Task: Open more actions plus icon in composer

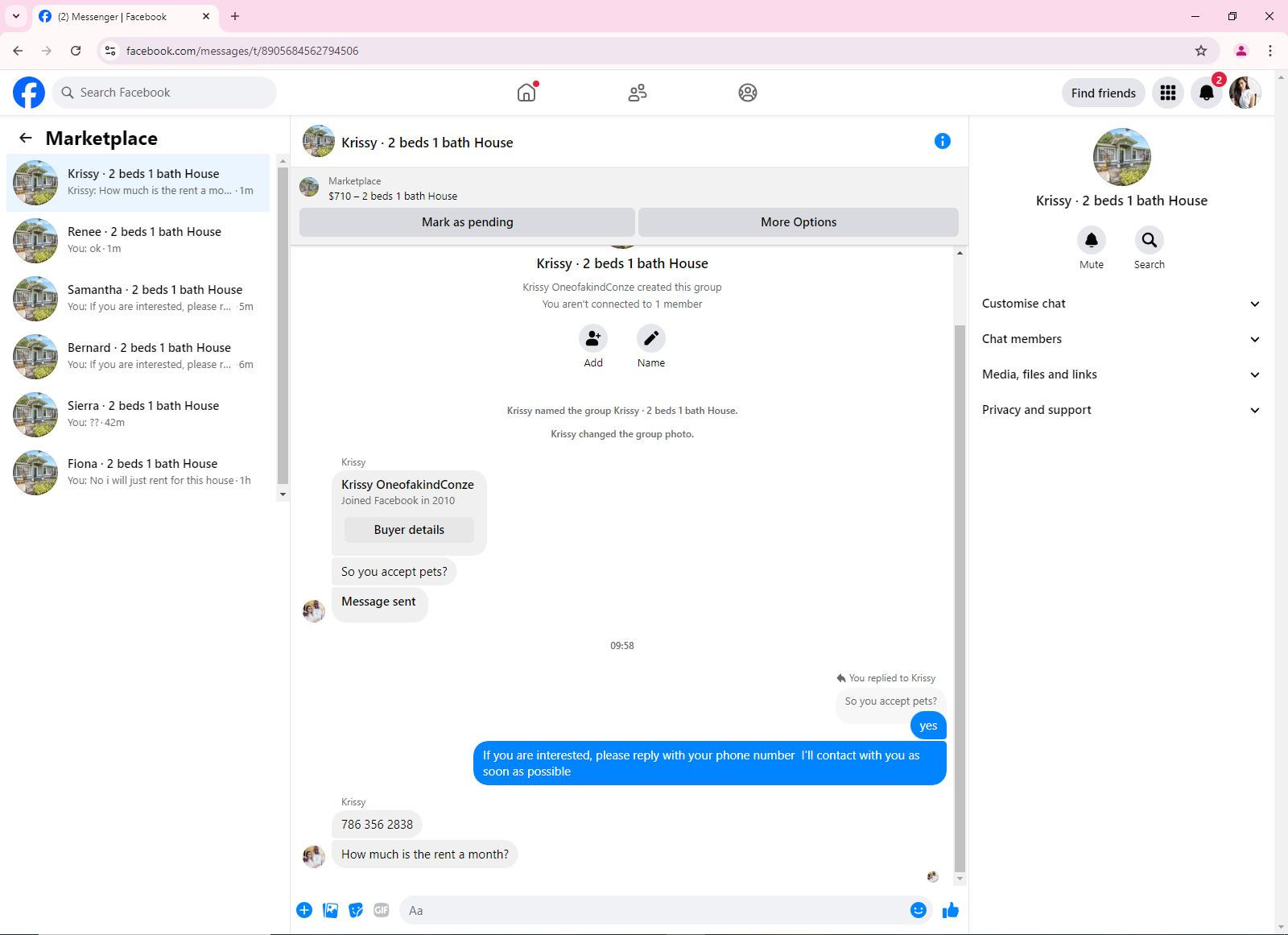Action: 304,910
